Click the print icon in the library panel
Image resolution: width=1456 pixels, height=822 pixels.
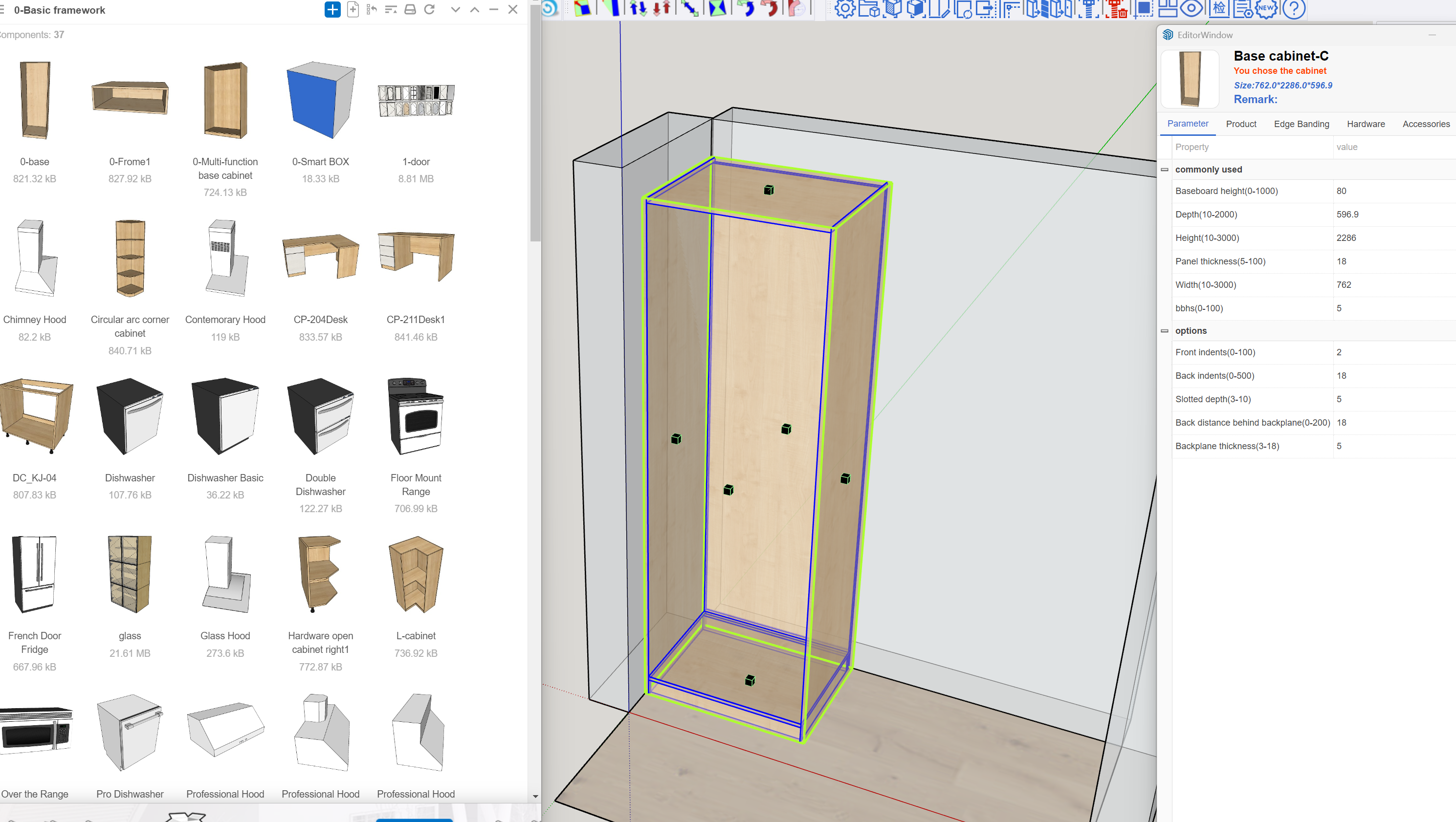[x=410, y=10]
